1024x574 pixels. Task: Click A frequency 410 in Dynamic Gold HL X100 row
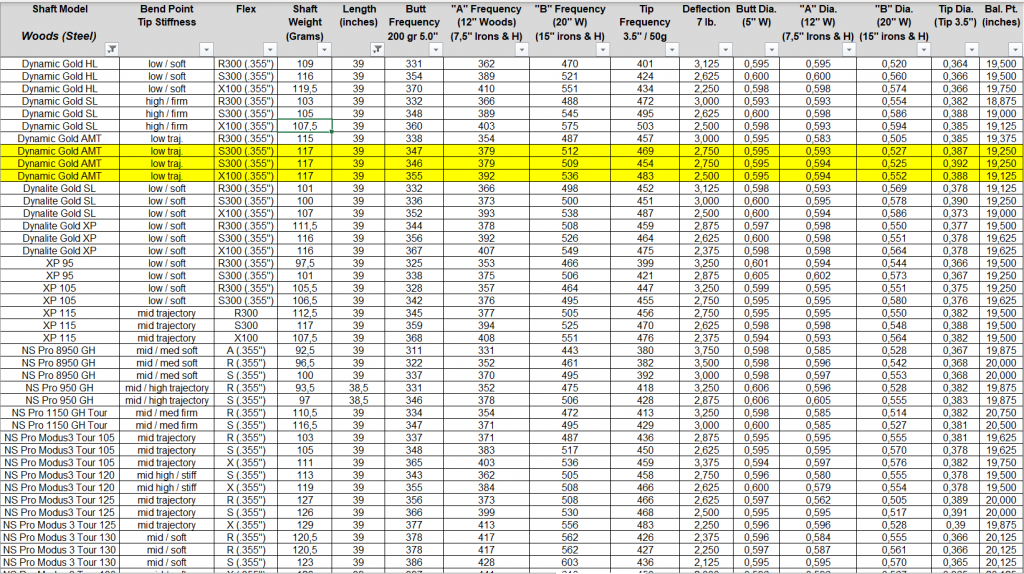point(486,89)
